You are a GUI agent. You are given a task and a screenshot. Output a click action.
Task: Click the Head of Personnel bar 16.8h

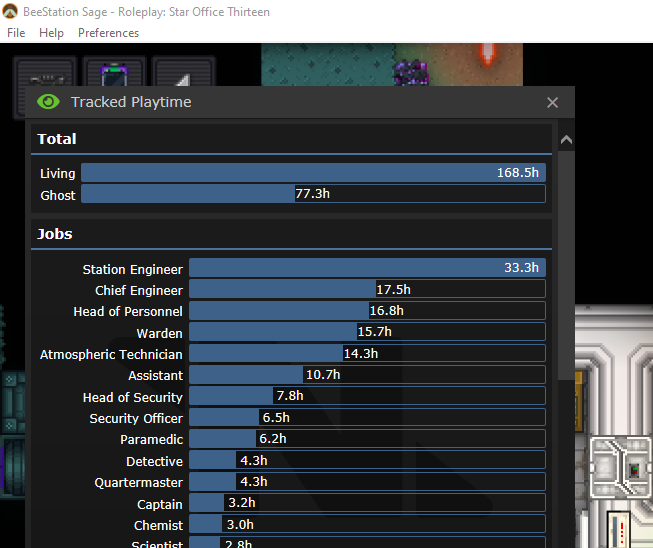point(367,310)
